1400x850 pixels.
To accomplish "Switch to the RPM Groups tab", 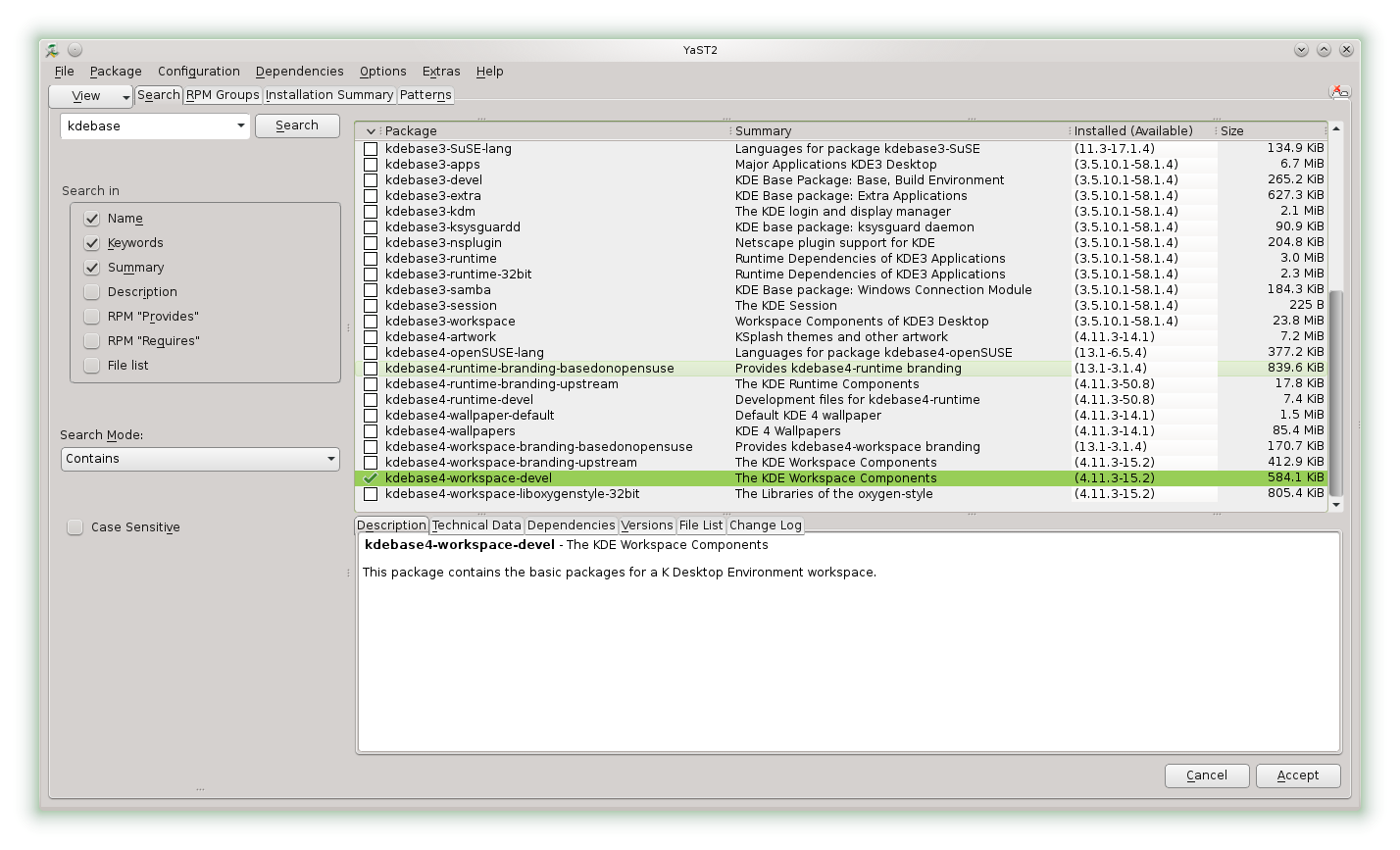I will click(223, 95).
